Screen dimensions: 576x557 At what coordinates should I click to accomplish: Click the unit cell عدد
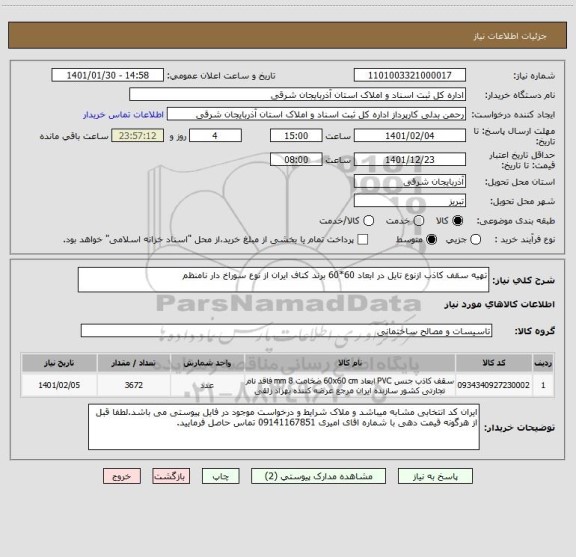point(207,385)
